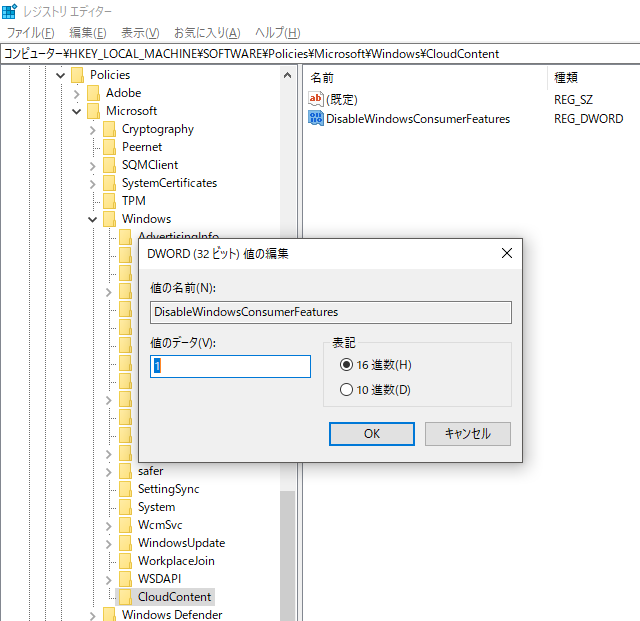Click the Microsoft folder icon

click(93, 111)
